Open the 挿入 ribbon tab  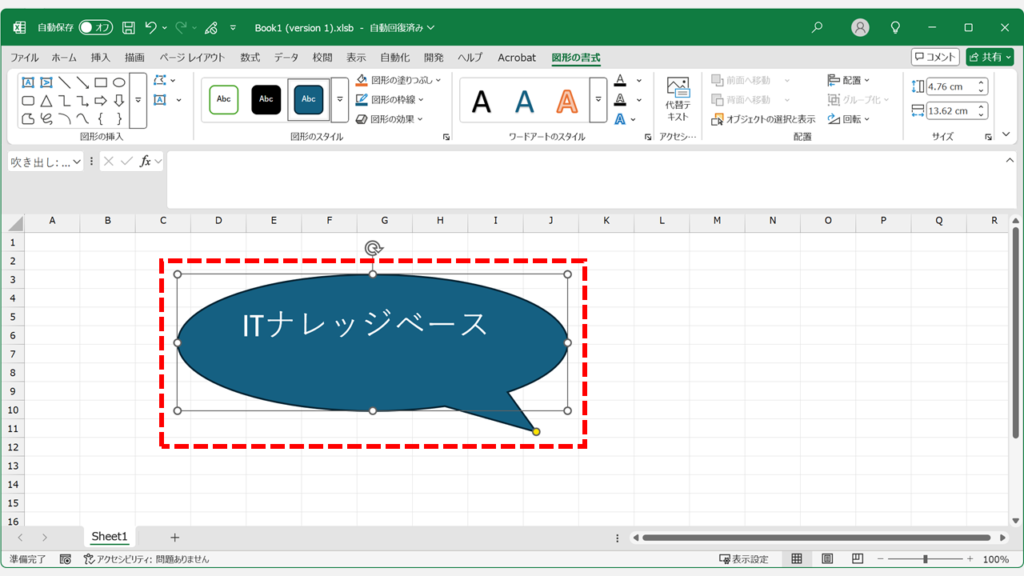click(101, 58)
